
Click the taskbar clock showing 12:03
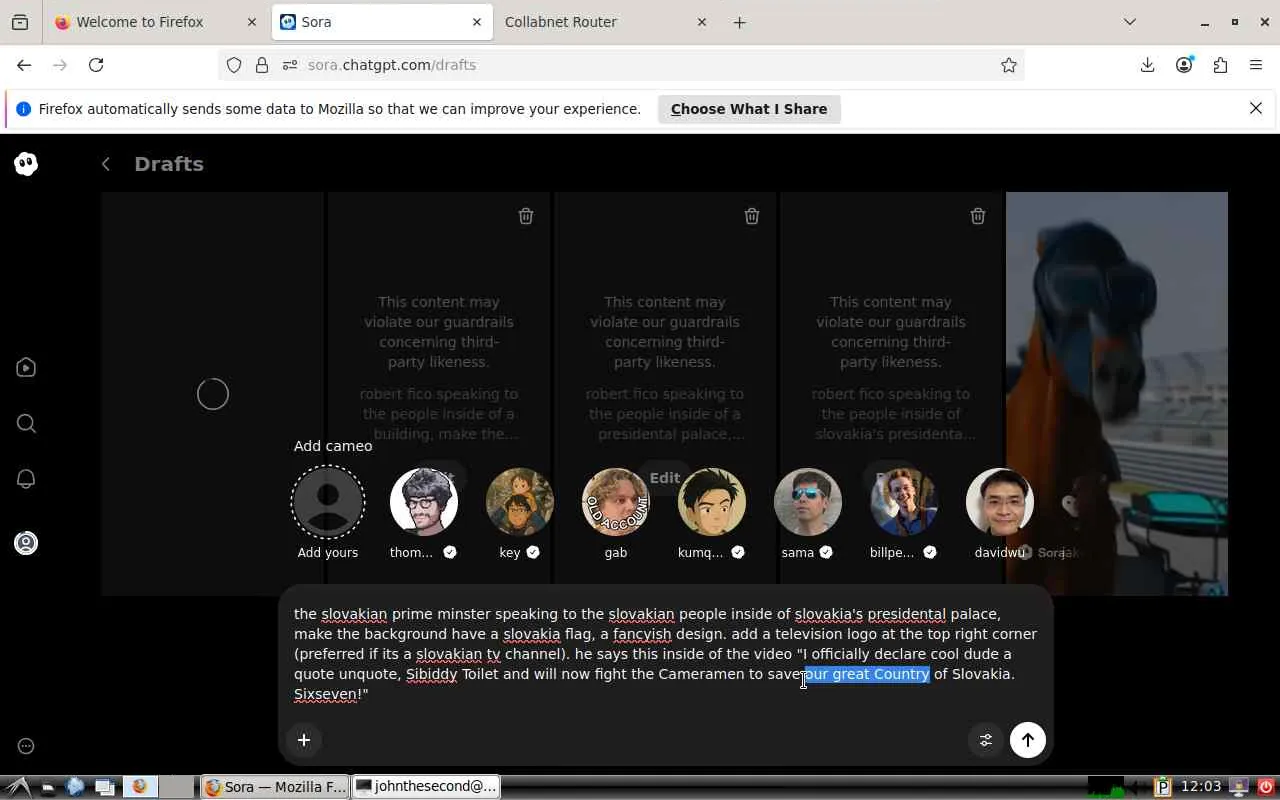point(1201,787)
